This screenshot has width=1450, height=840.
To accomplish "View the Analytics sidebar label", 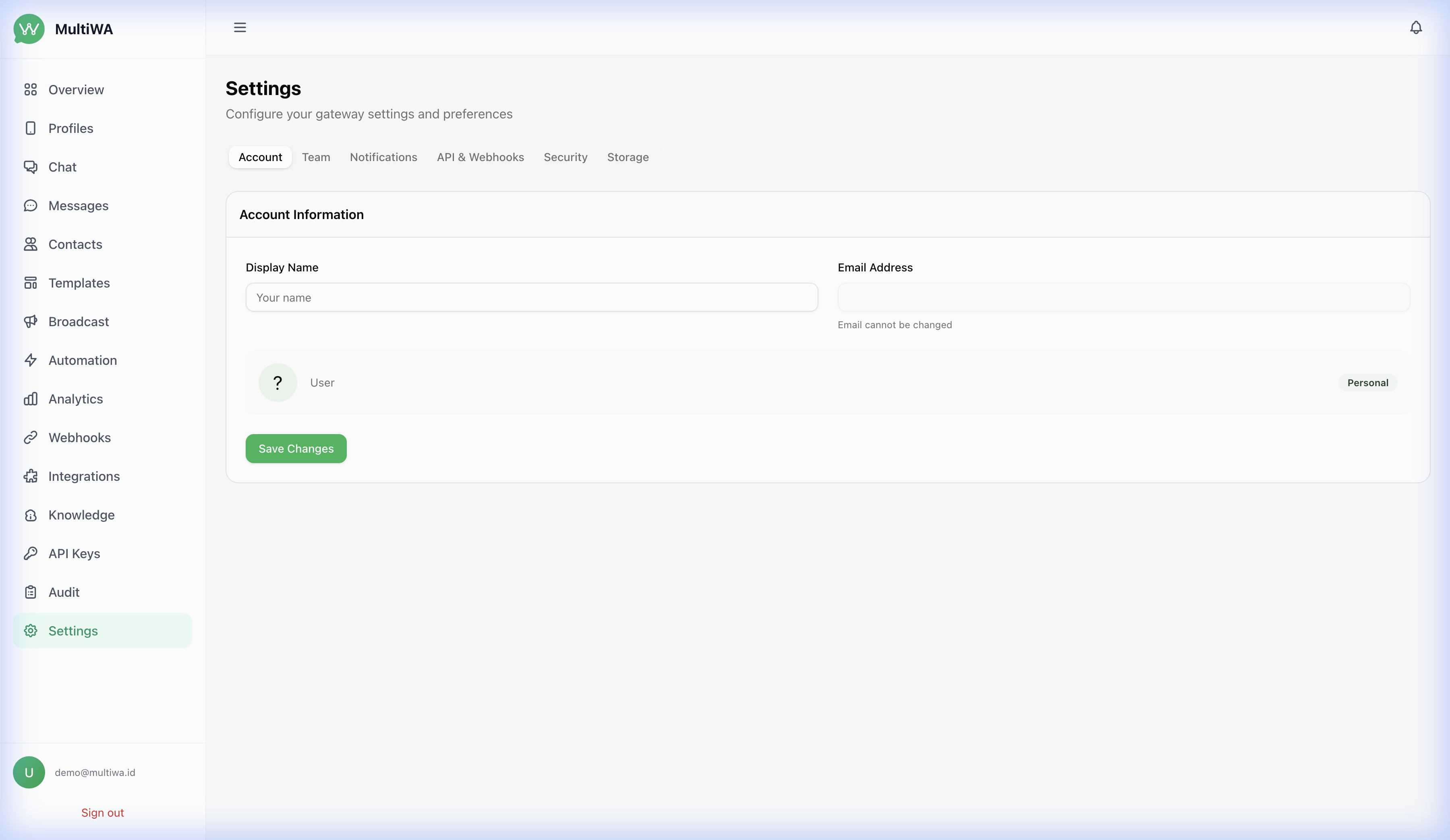I will (75, 399).
